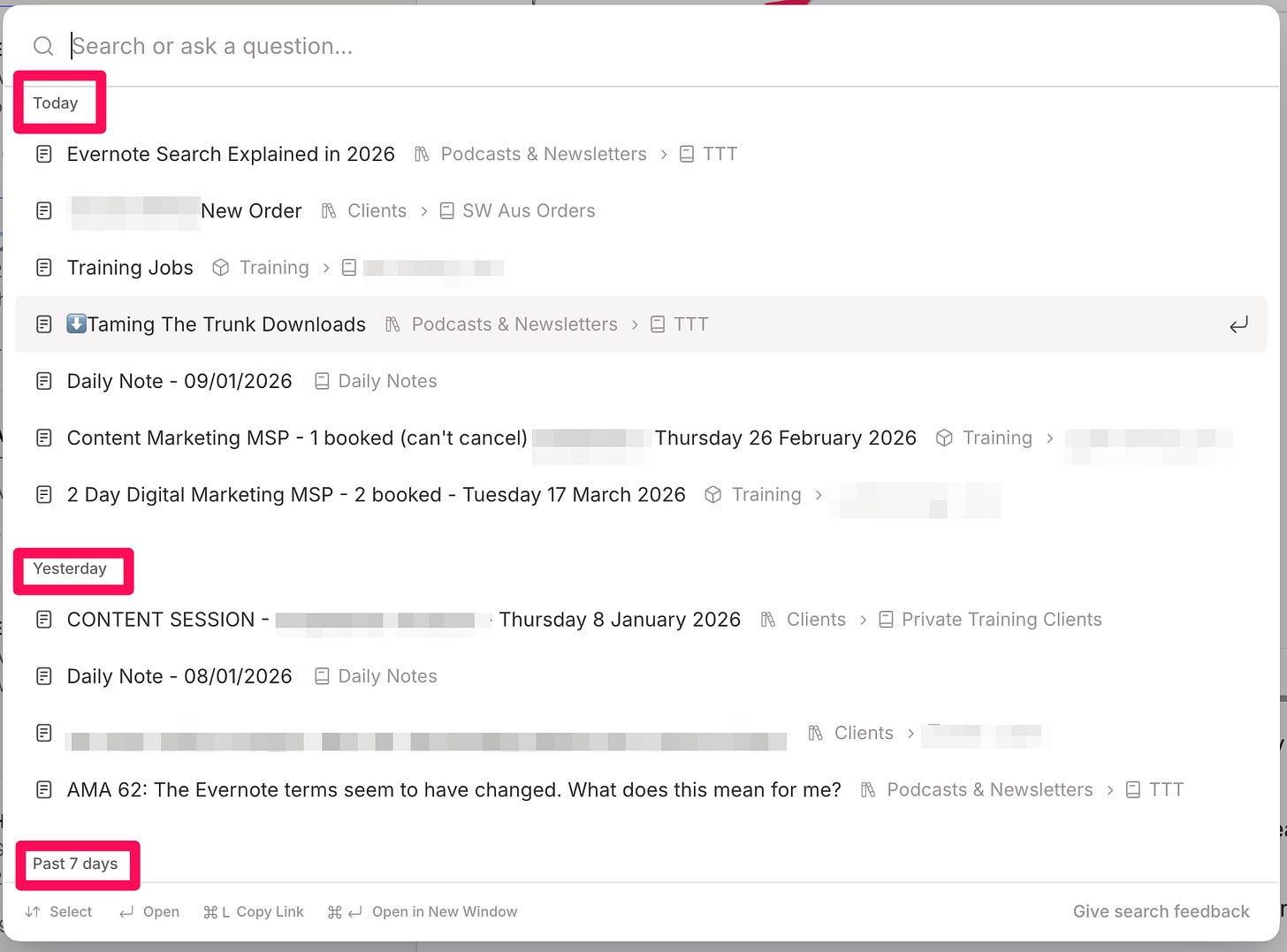The image size is (1287, 952).
Task: Click 'Podcasts & Newsletters' in AMA 62 row
Action: pos(990,789)
